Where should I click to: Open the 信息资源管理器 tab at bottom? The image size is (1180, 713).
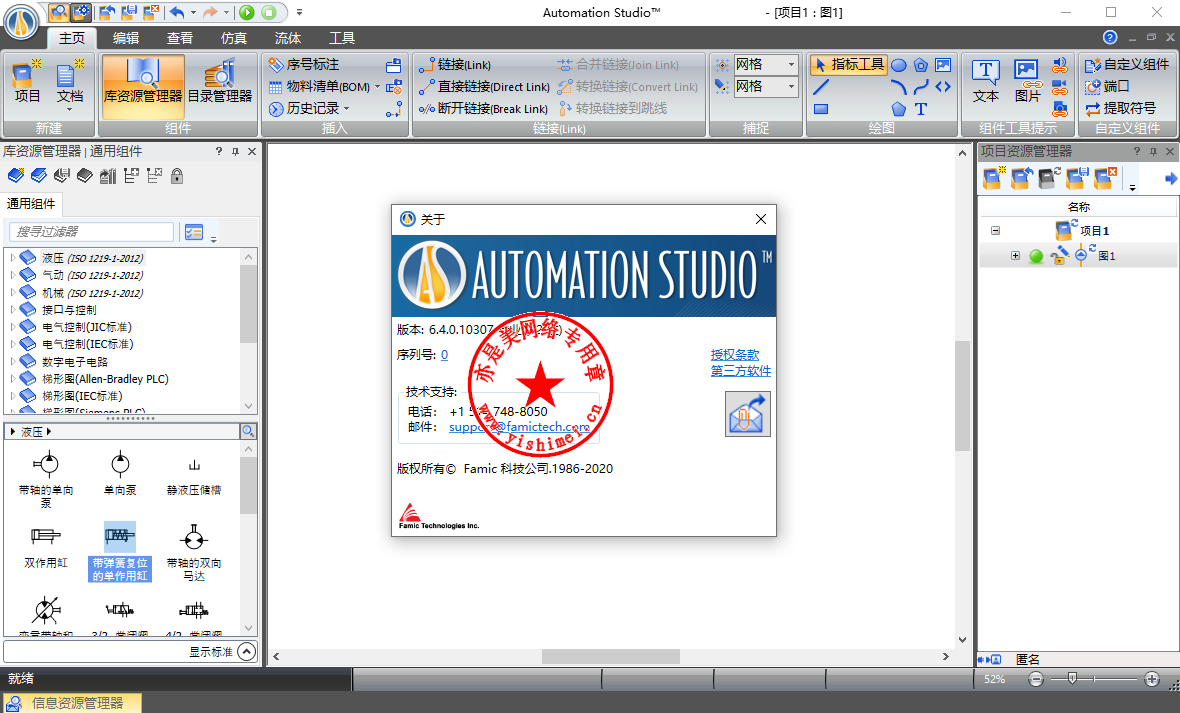[71, 703]
